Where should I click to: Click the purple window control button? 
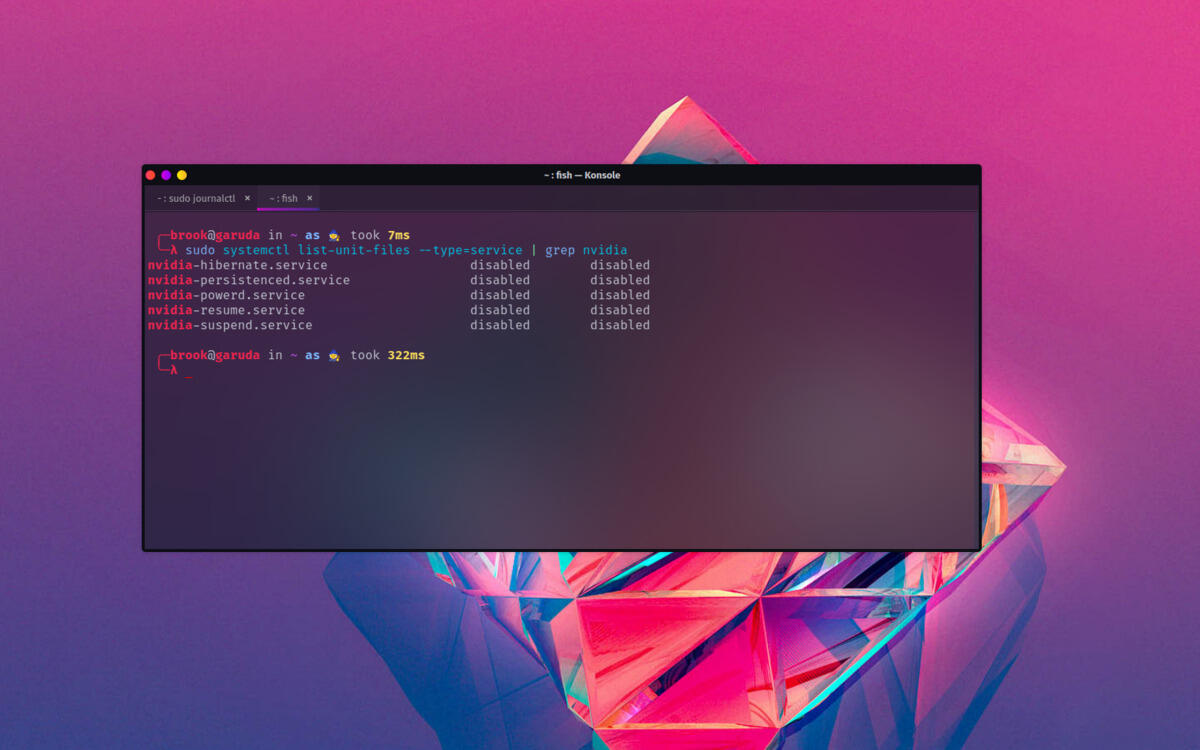pyautogui.click(x=166, y=175)
